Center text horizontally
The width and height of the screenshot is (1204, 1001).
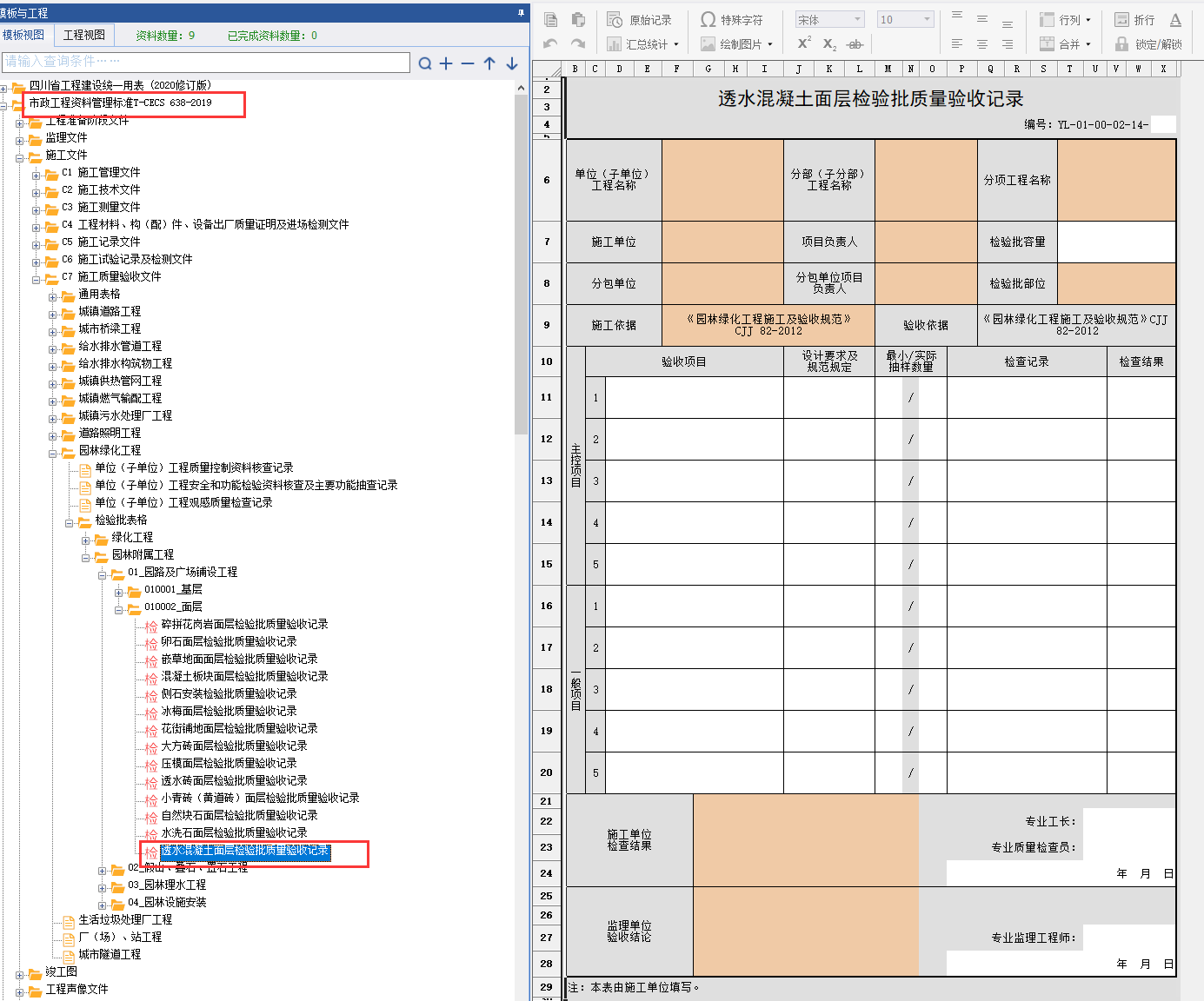point(982,43)
